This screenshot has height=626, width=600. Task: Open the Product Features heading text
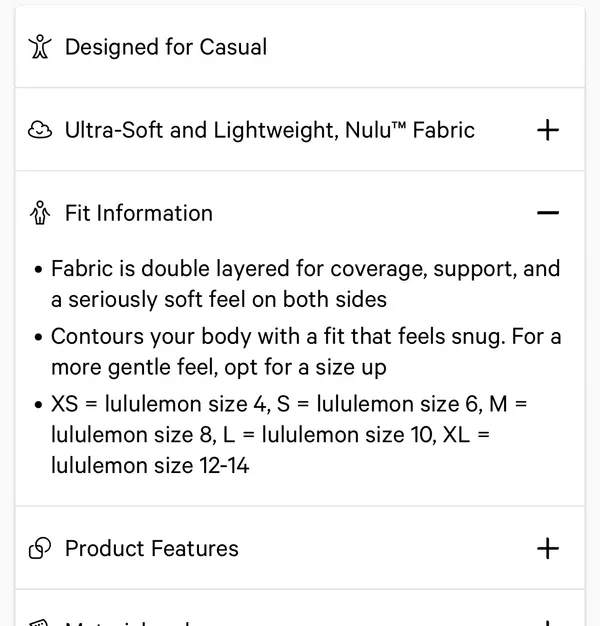point(152,548)
